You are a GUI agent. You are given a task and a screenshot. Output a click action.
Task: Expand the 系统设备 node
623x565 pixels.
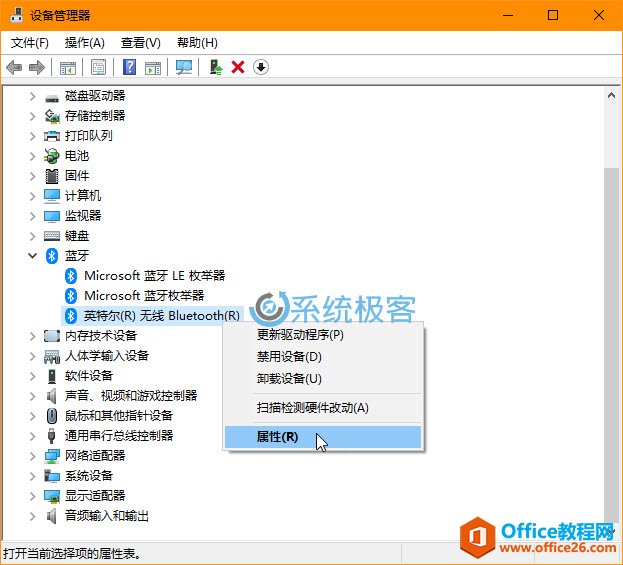pyautogui.click(x=33, y=476)
